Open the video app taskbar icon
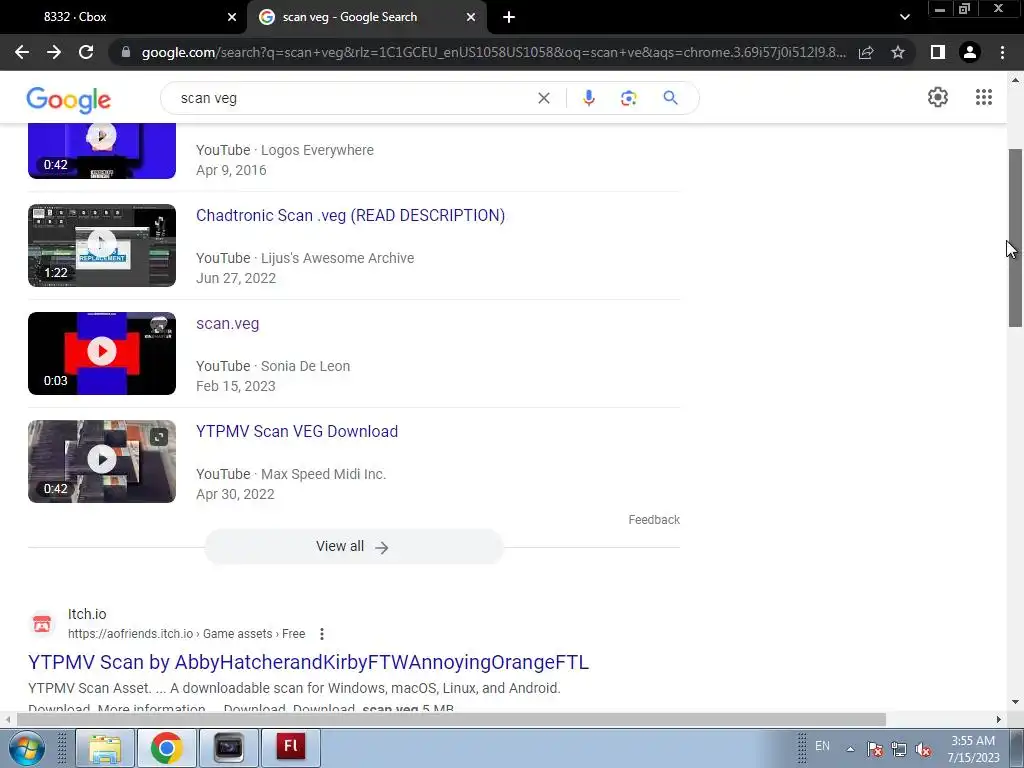This screenshot has height=768, width=1024. [x=229, y=748]
